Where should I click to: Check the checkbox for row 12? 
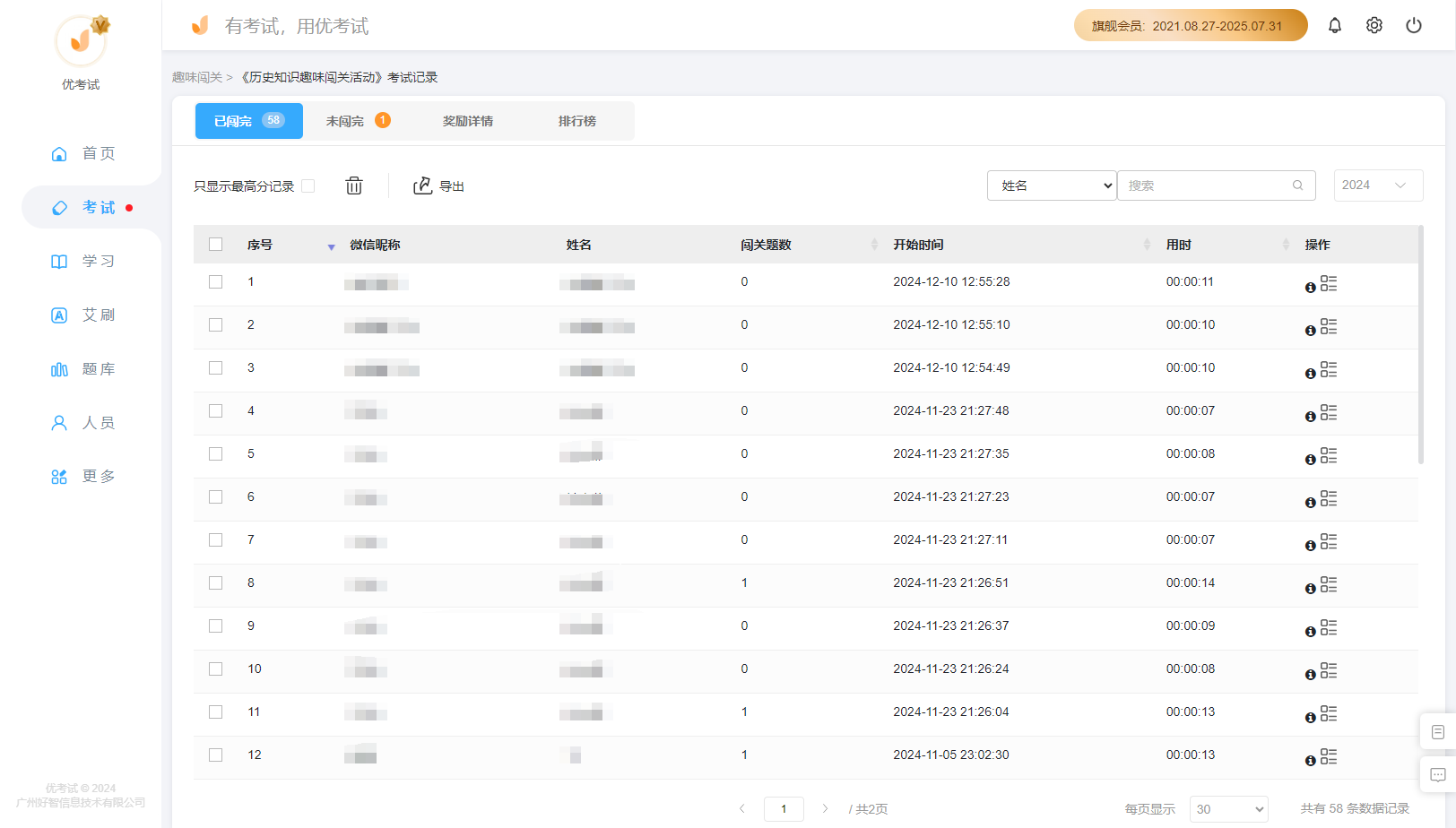pyautogui.click(x=215, y=755)
